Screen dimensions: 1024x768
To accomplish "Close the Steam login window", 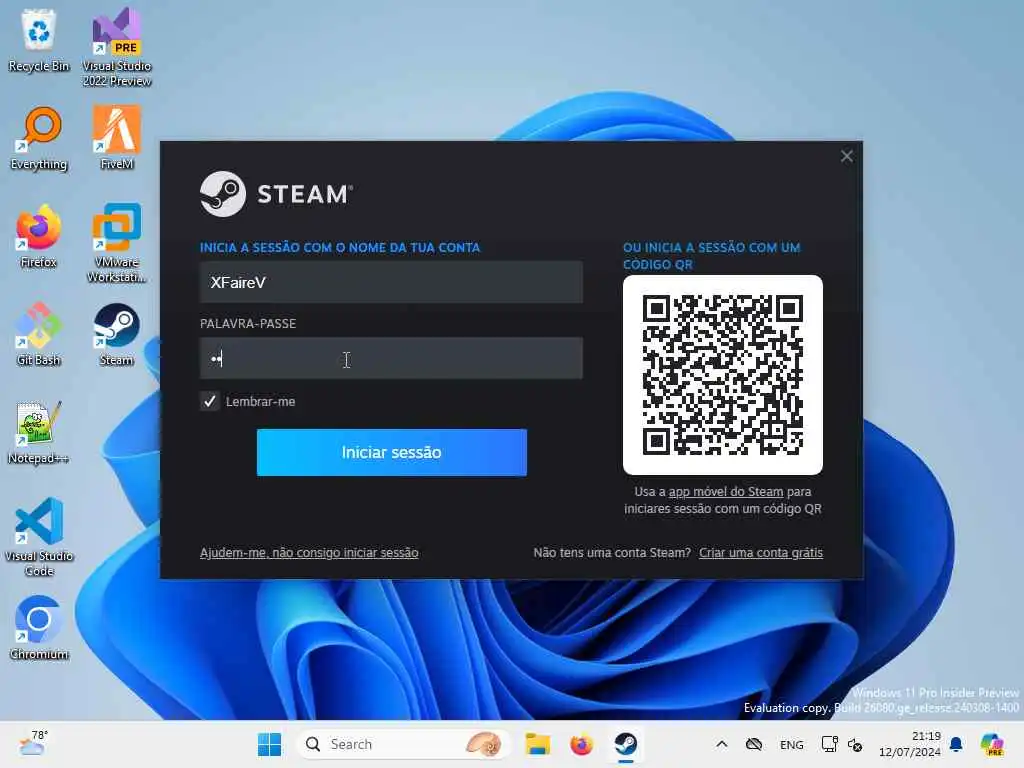I will click(846, 156).
